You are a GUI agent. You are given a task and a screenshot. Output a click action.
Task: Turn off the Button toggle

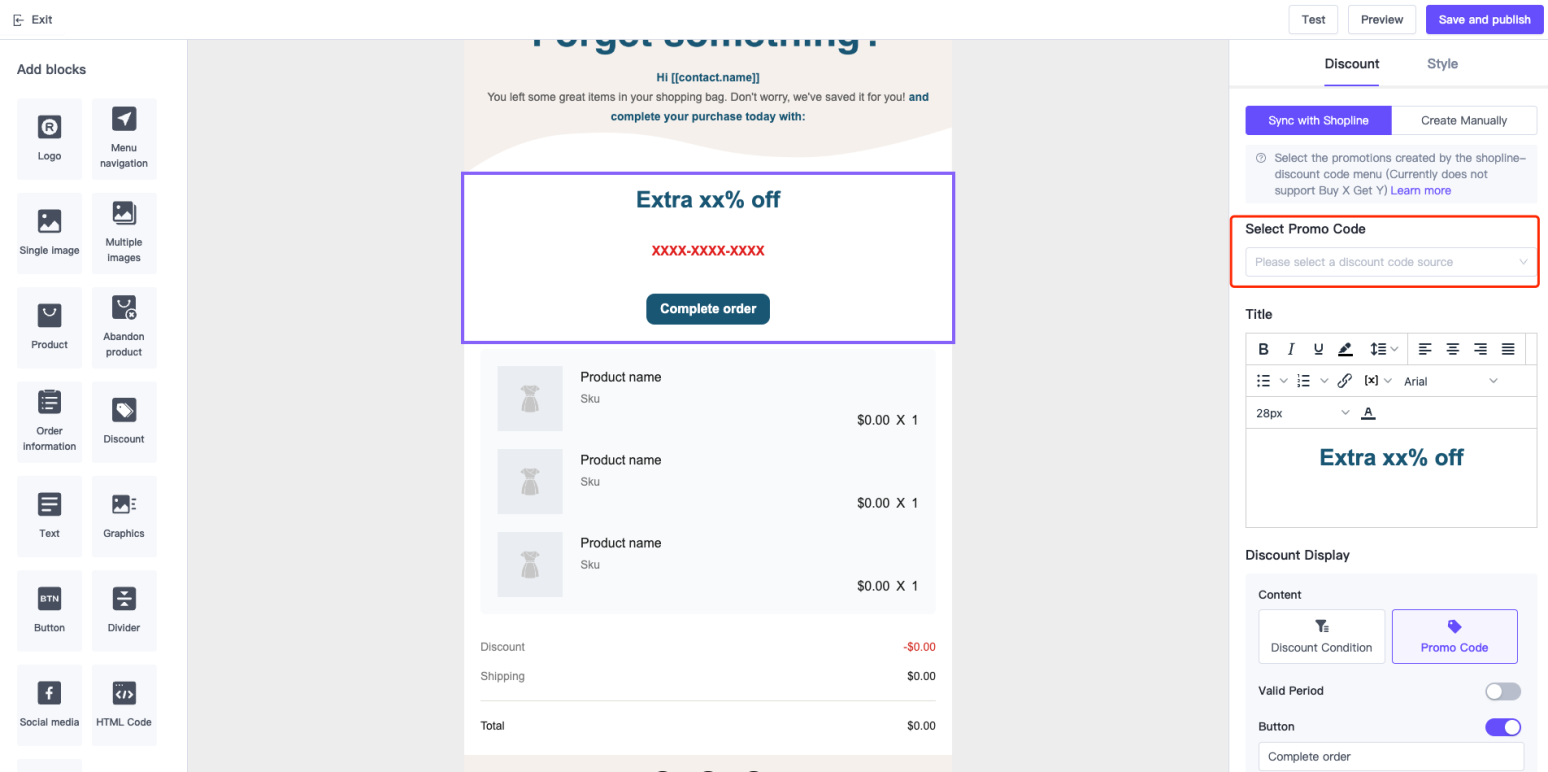1502,727
